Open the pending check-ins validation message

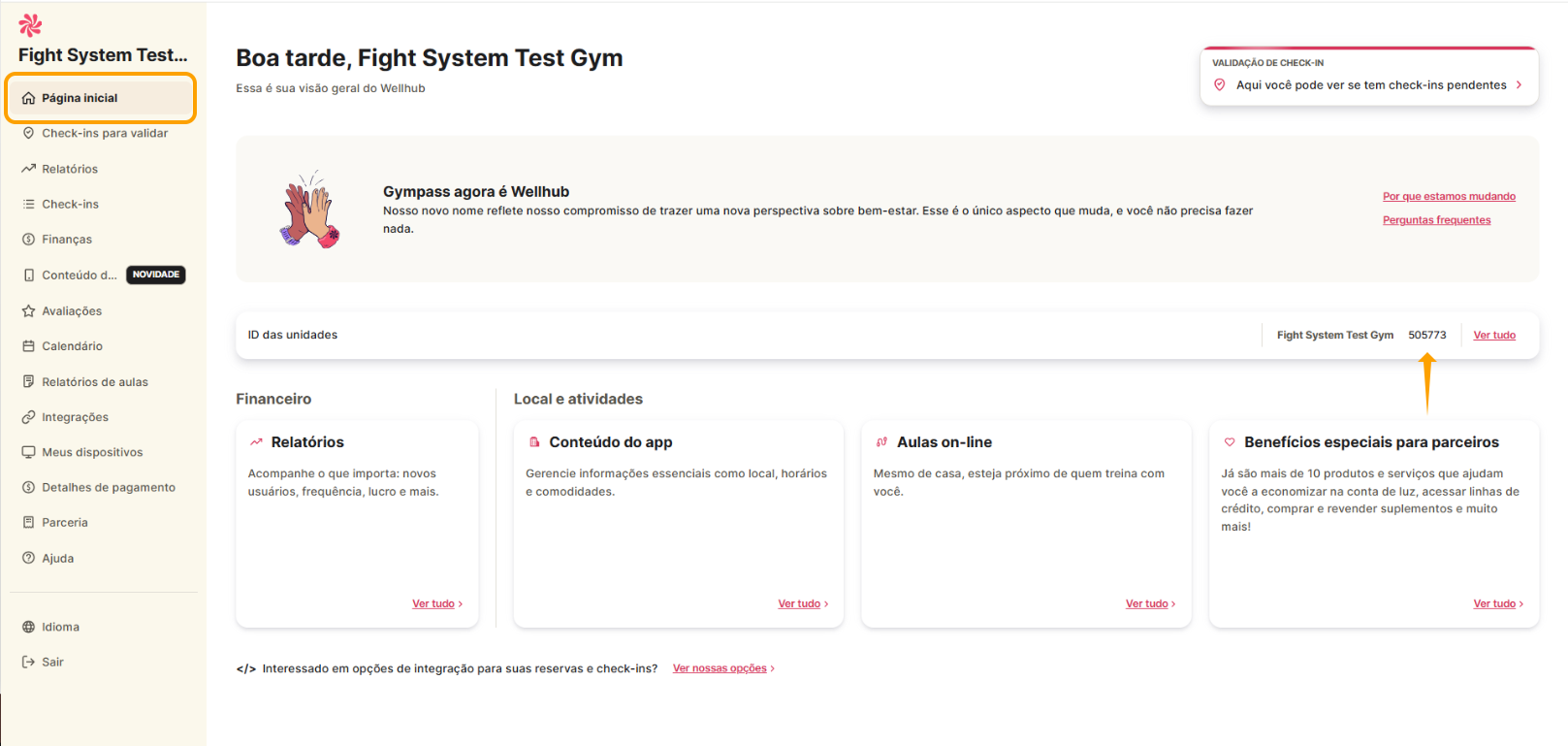click(x=1371, y=85)
